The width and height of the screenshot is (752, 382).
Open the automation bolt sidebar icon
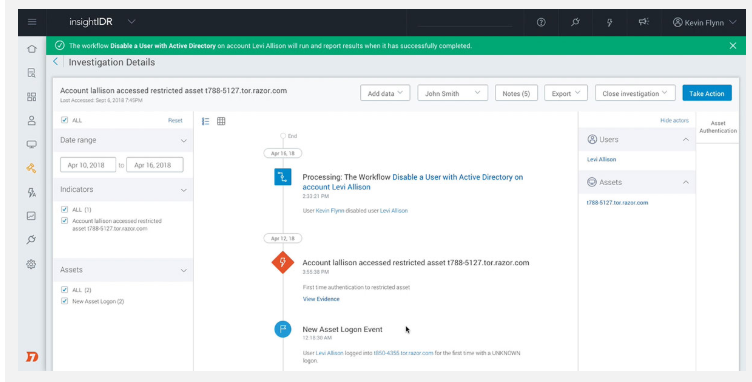[x=32, y=192]
